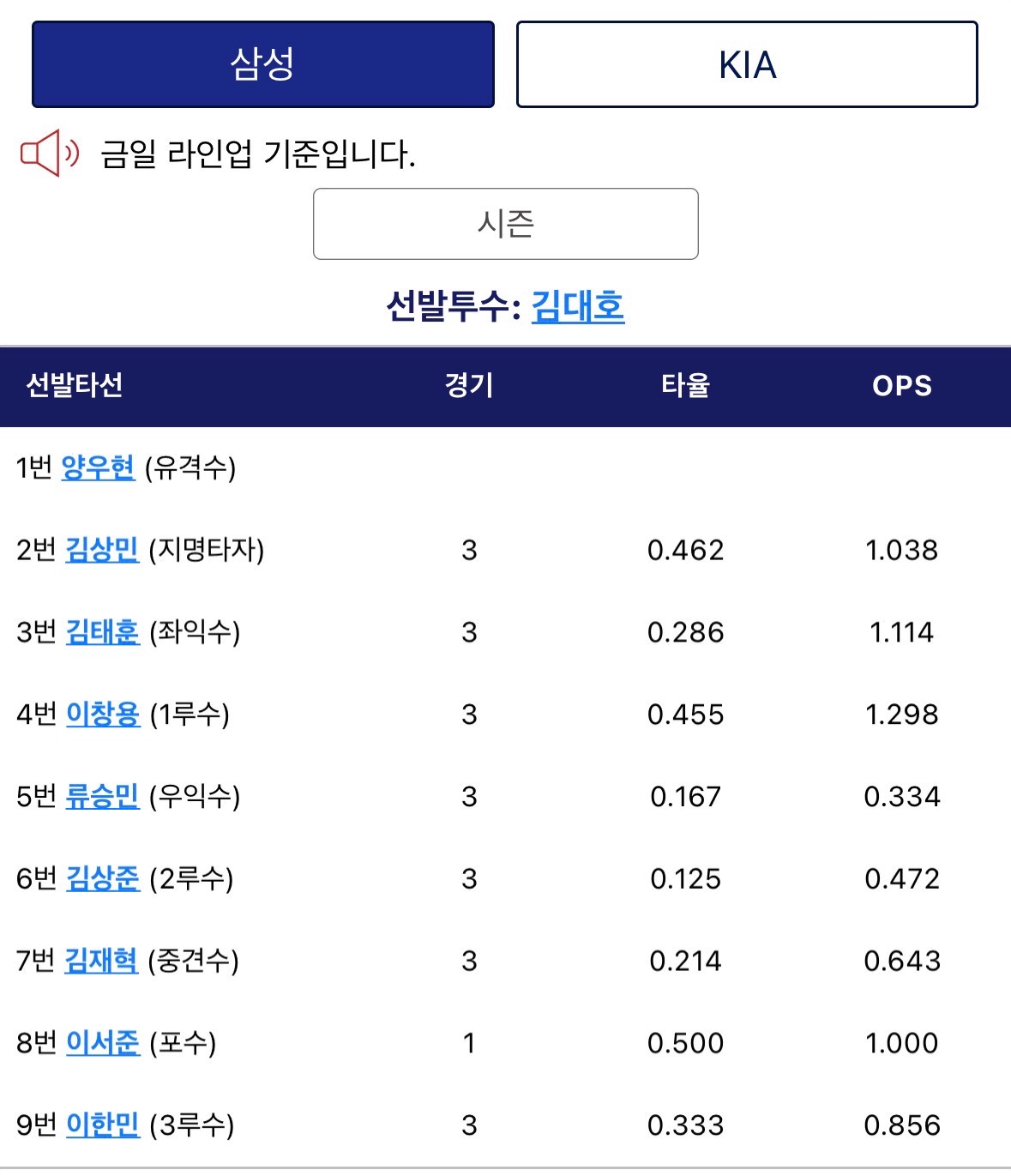Viewport: 1011px width, 1176px height.
Task: Click the 타율 column header
Action: click(685, 386)
